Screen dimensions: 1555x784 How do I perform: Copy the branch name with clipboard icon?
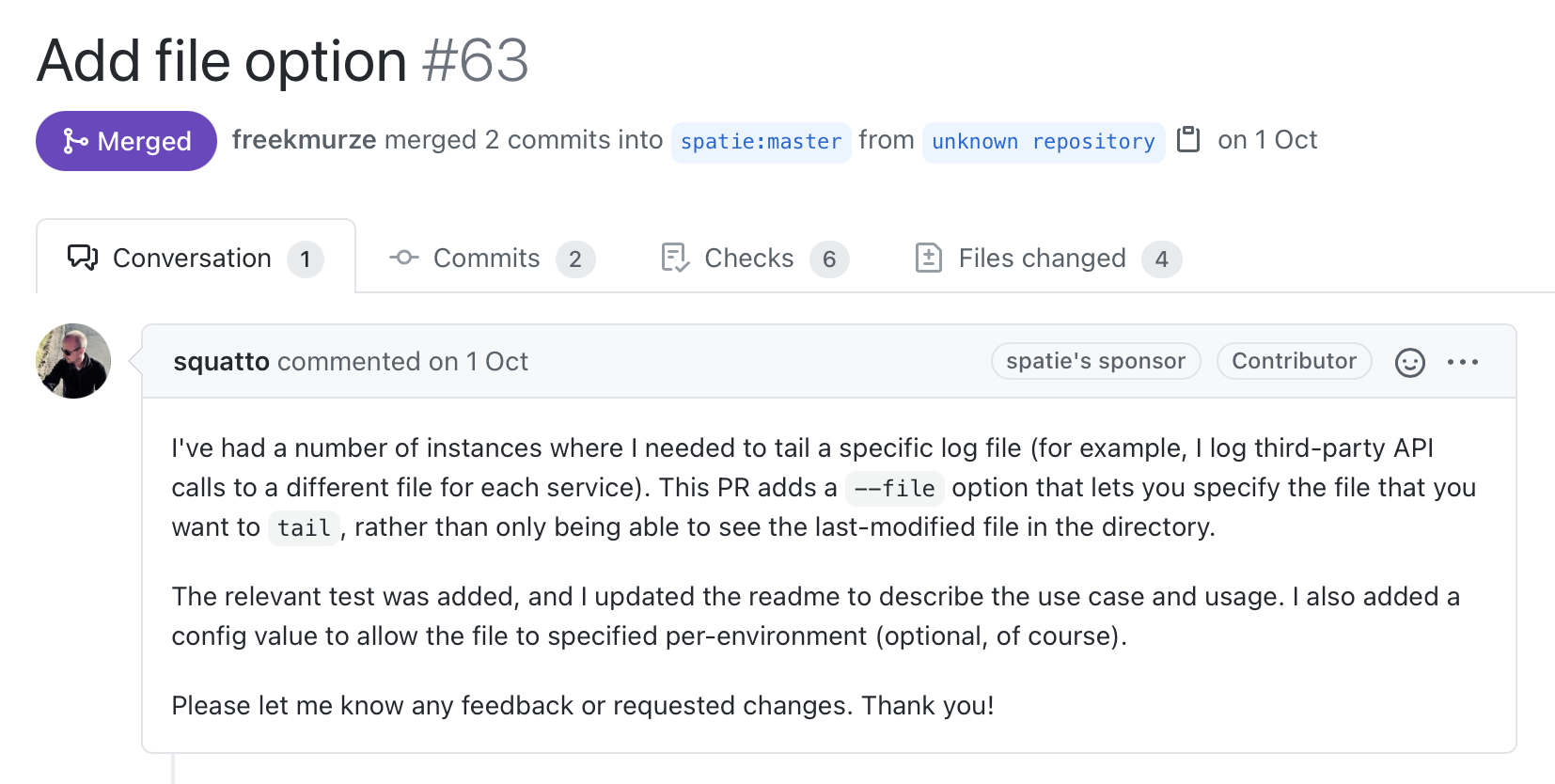click(1188, 139)
